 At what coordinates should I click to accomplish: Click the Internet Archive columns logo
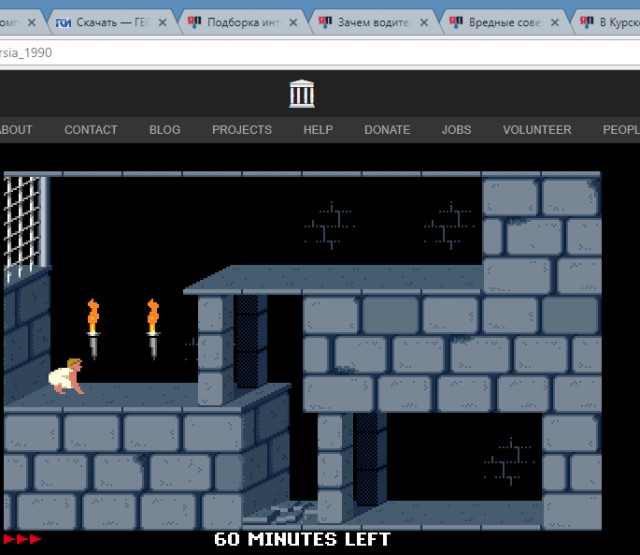[302, 94]
